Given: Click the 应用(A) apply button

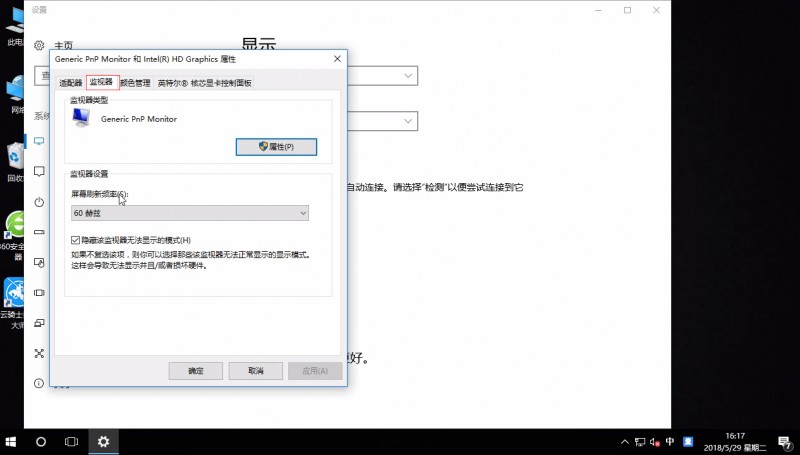Looking at the screenshot, I should (x=315, y=371).
